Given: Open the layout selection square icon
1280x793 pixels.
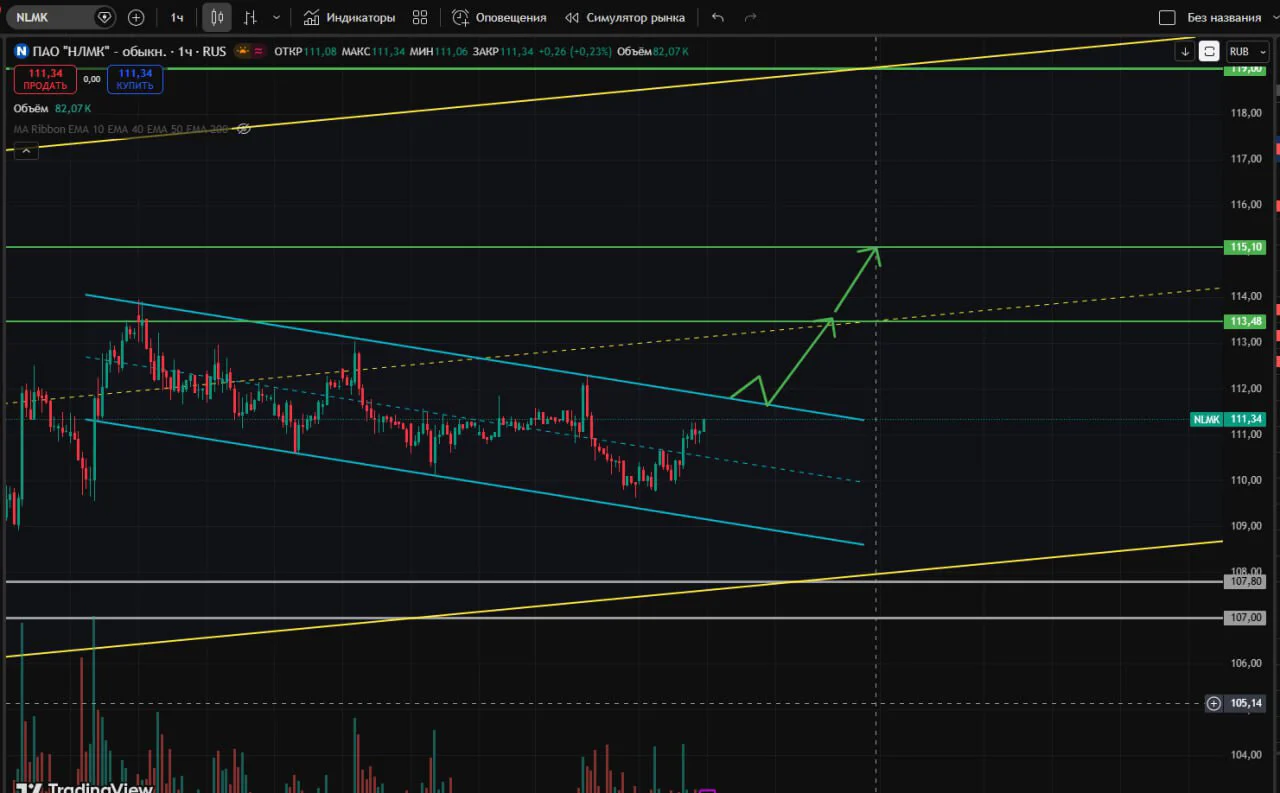Looking at the screenshot, I should point(1167,17).
